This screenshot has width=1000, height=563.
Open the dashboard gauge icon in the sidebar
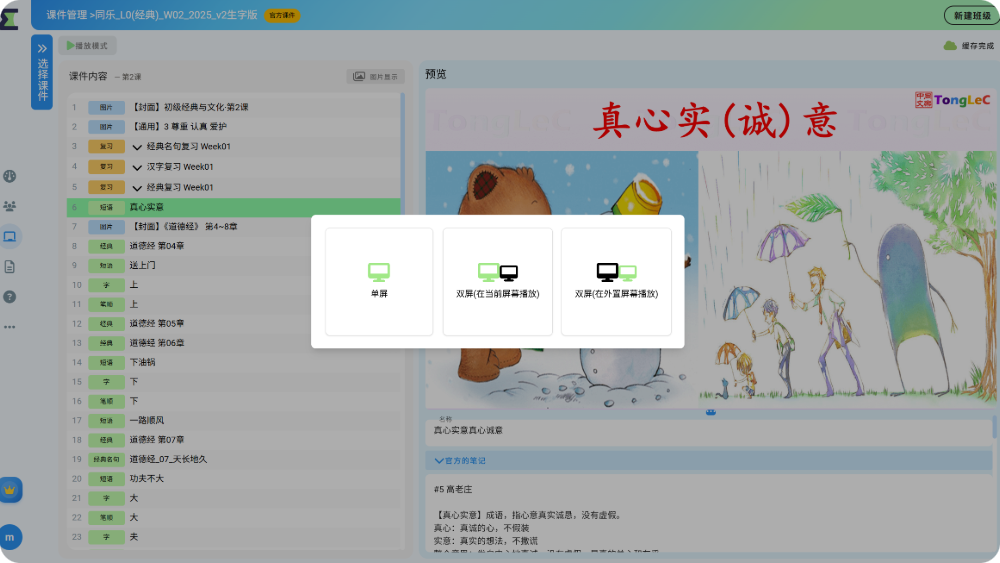pyautogui.click(x=10, y=177)
